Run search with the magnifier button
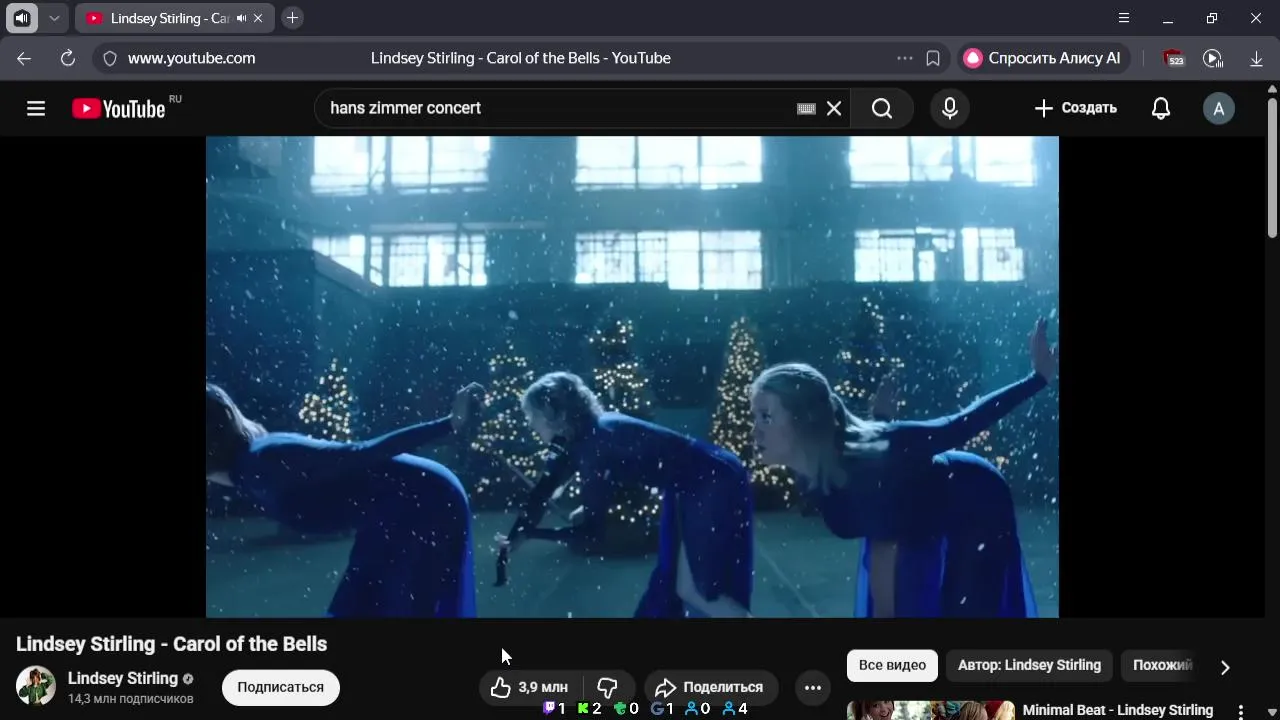The width and height of the screenshot is (1280, 720). coord(882,108)
